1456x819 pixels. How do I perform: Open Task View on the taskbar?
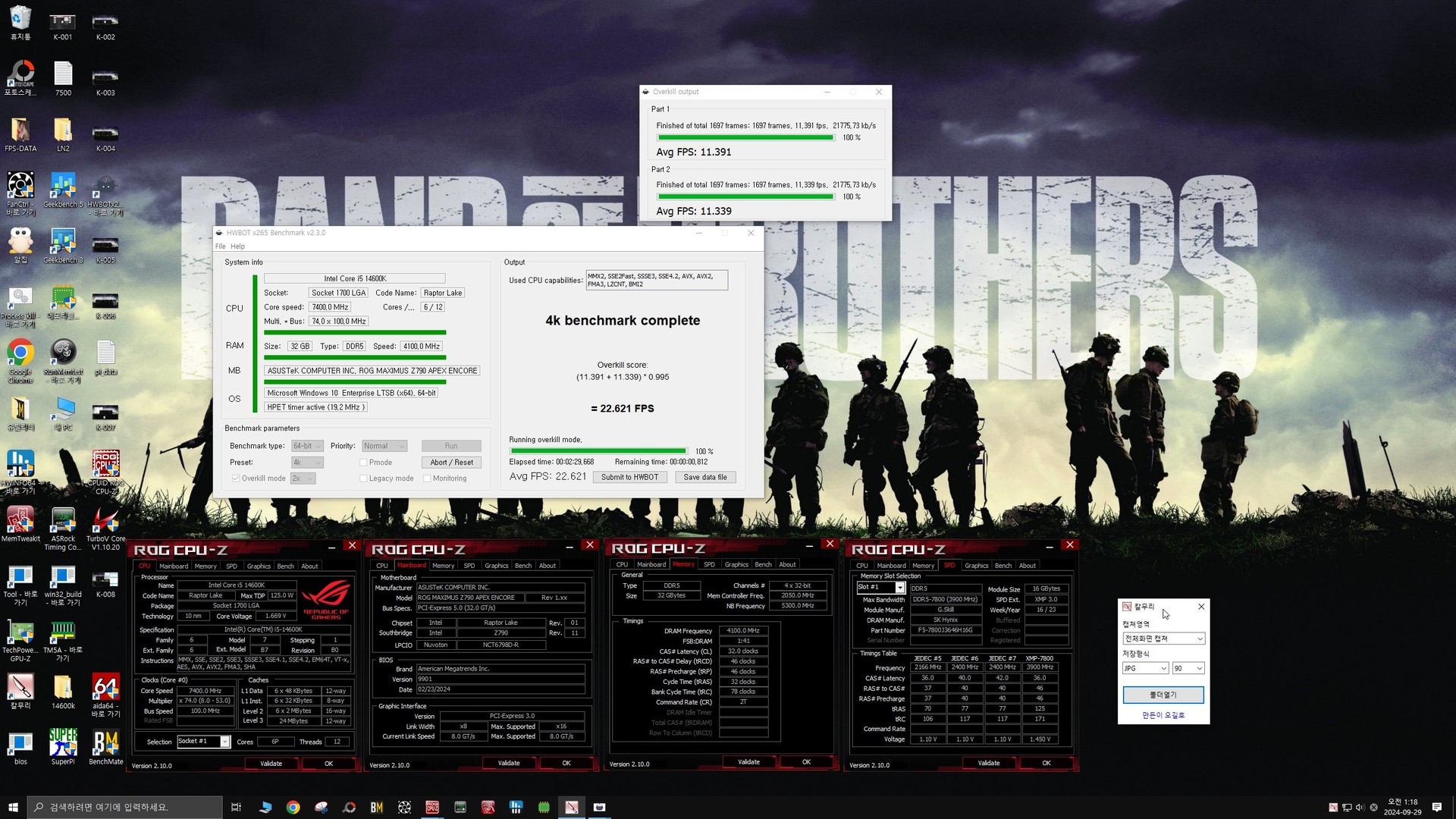(x=236, y=807)
